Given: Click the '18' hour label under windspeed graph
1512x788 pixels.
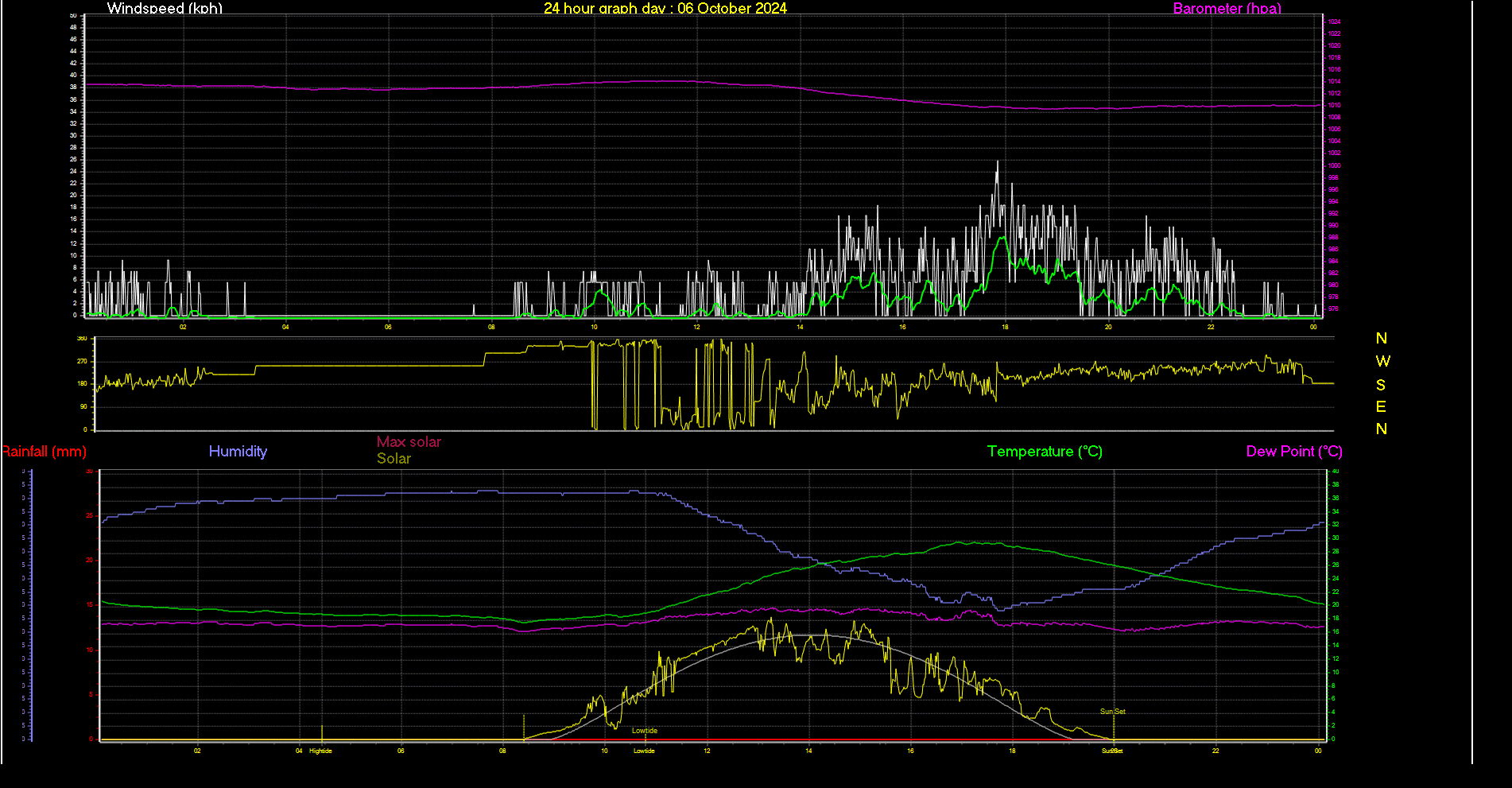Looking at the screenshot, I should pos(1005,327).
